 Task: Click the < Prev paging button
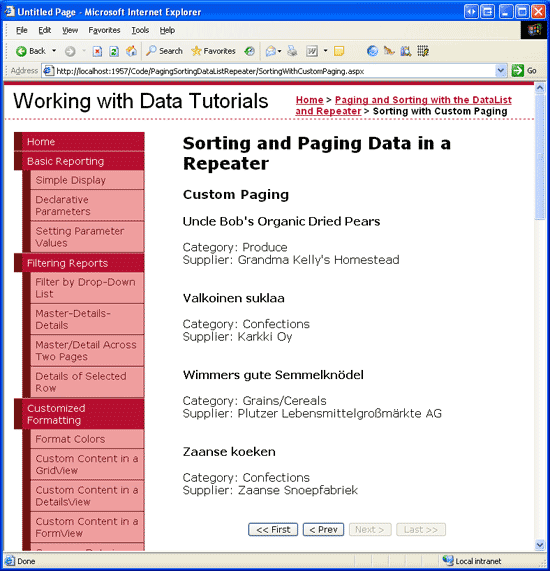323,529
